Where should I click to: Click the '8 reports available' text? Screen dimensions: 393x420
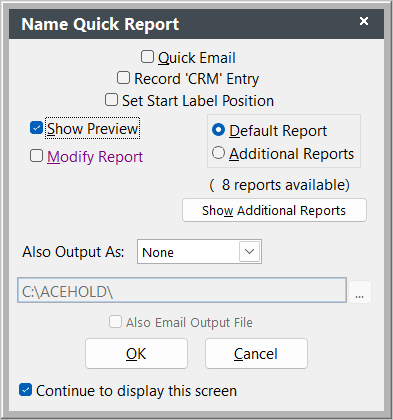click(279, 185)
